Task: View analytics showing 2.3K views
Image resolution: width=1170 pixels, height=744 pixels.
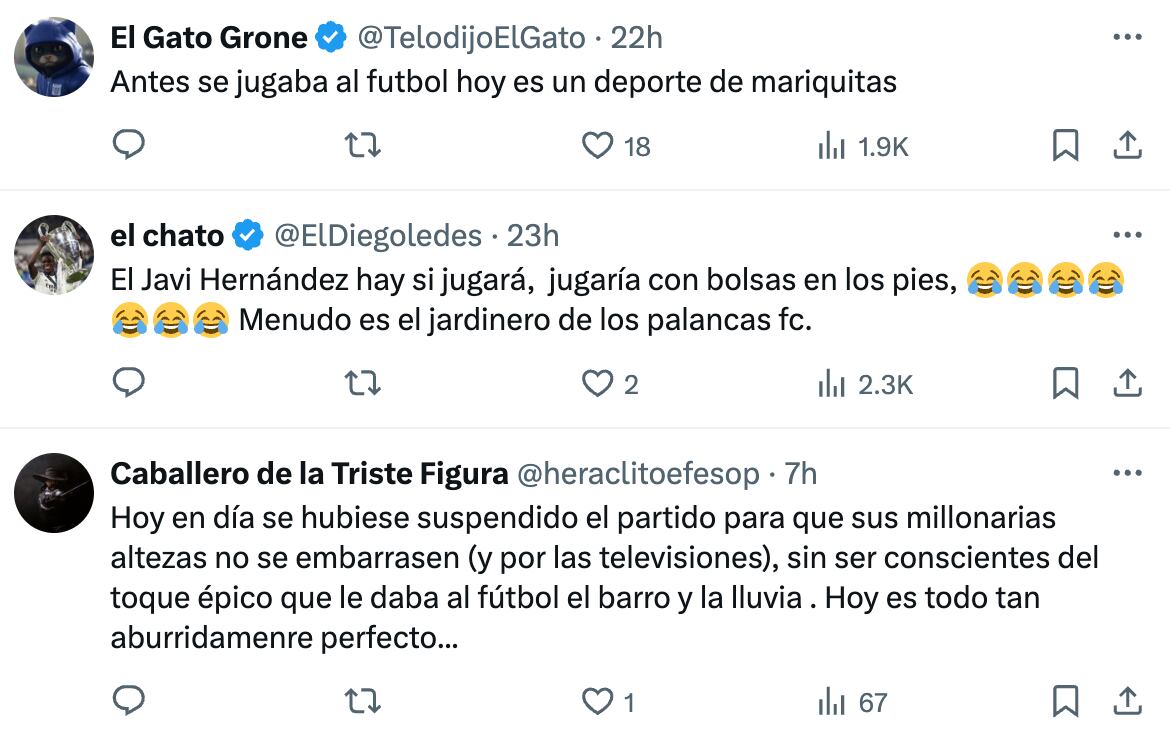Action: 832,385
